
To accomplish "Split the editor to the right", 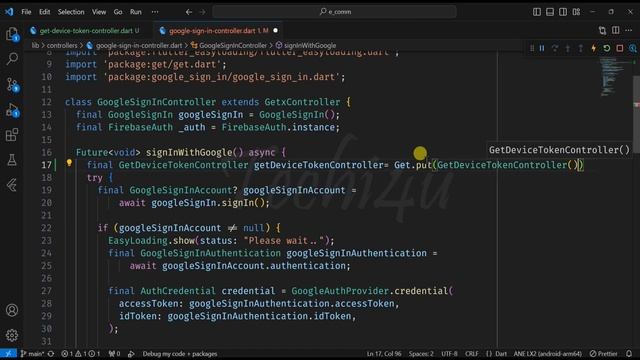I will pos(616,30).
